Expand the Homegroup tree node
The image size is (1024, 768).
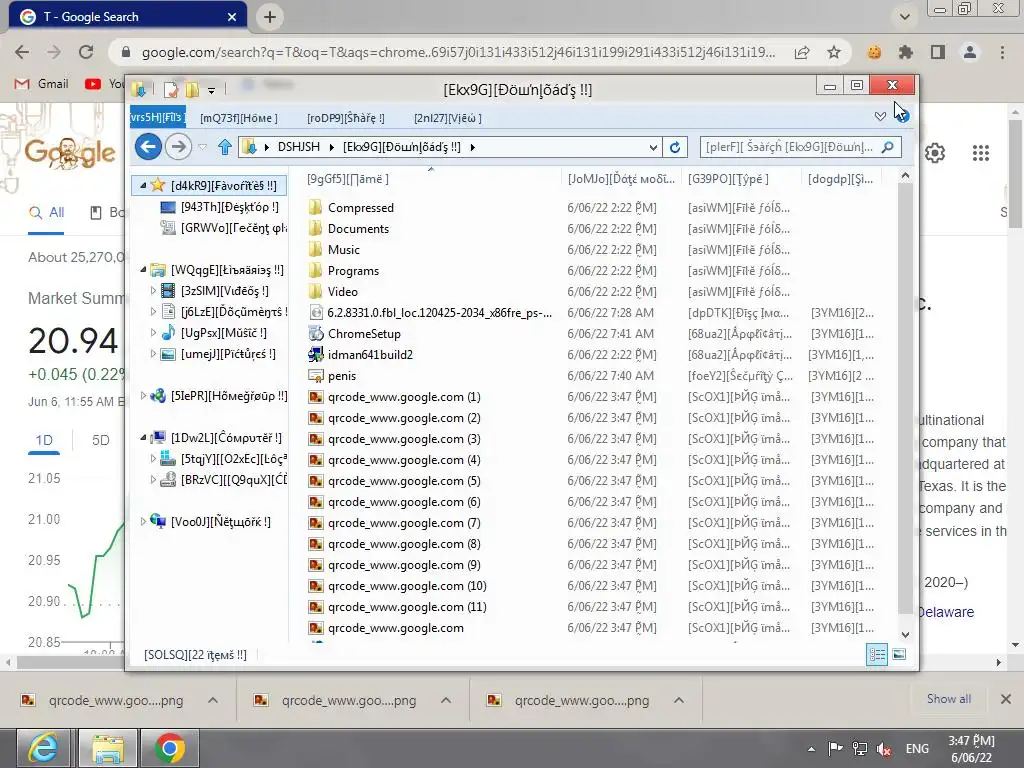click(x=143, y=395)
